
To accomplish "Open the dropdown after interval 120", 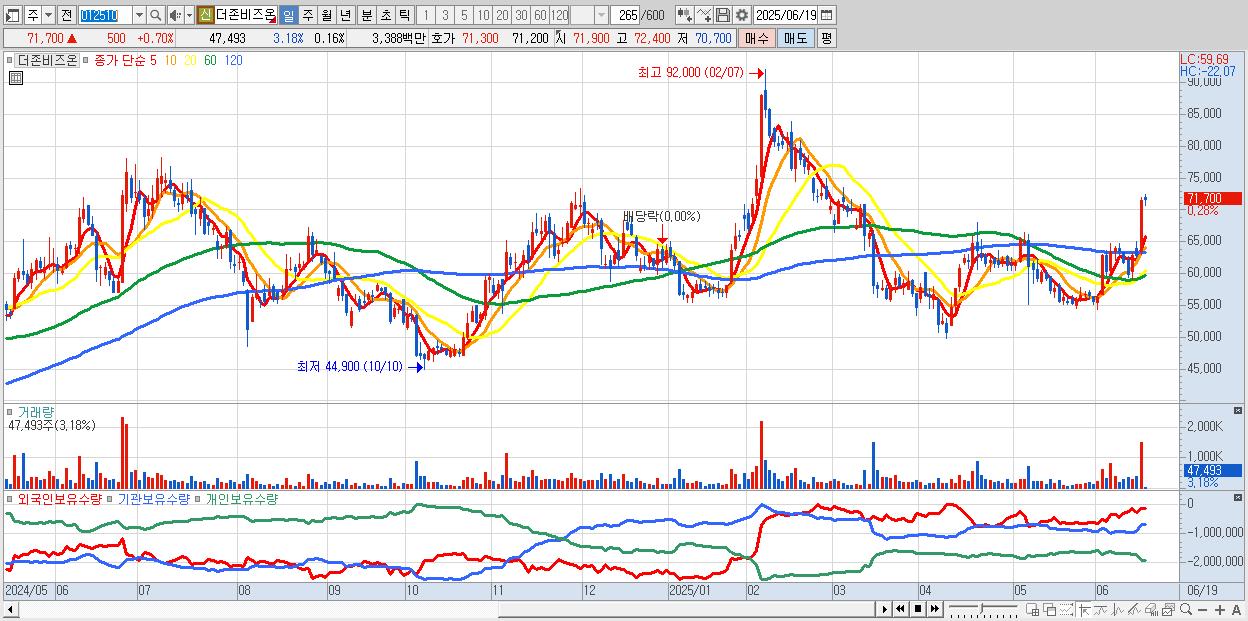I will point(601,15).
